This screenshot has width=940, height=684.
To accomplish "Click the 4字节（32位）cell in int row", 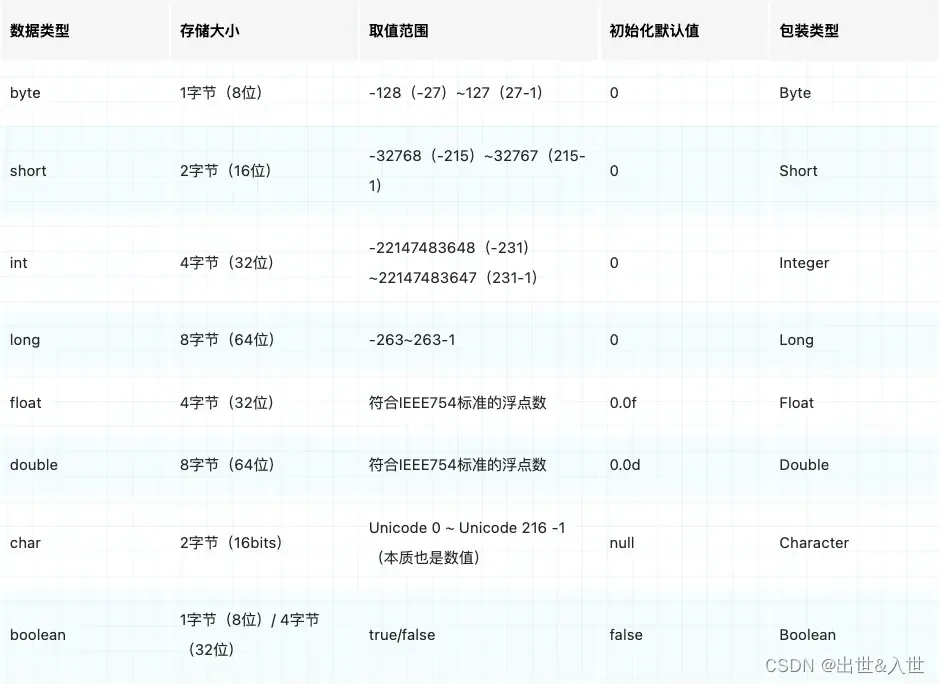I will (227, 263).
